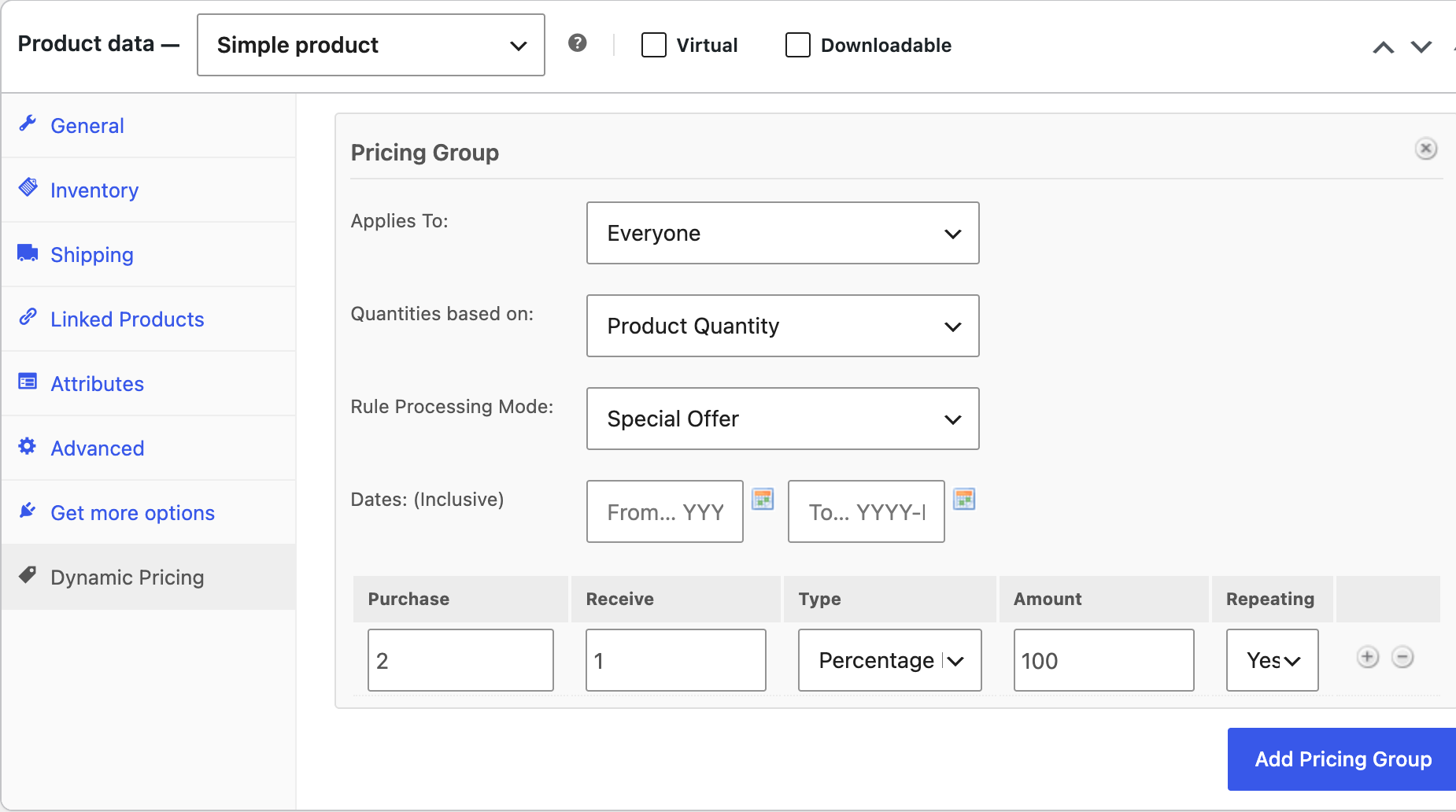Click the Linked Products chain icon
This screenshot has height=812, width=1456.
pos(28,317)
